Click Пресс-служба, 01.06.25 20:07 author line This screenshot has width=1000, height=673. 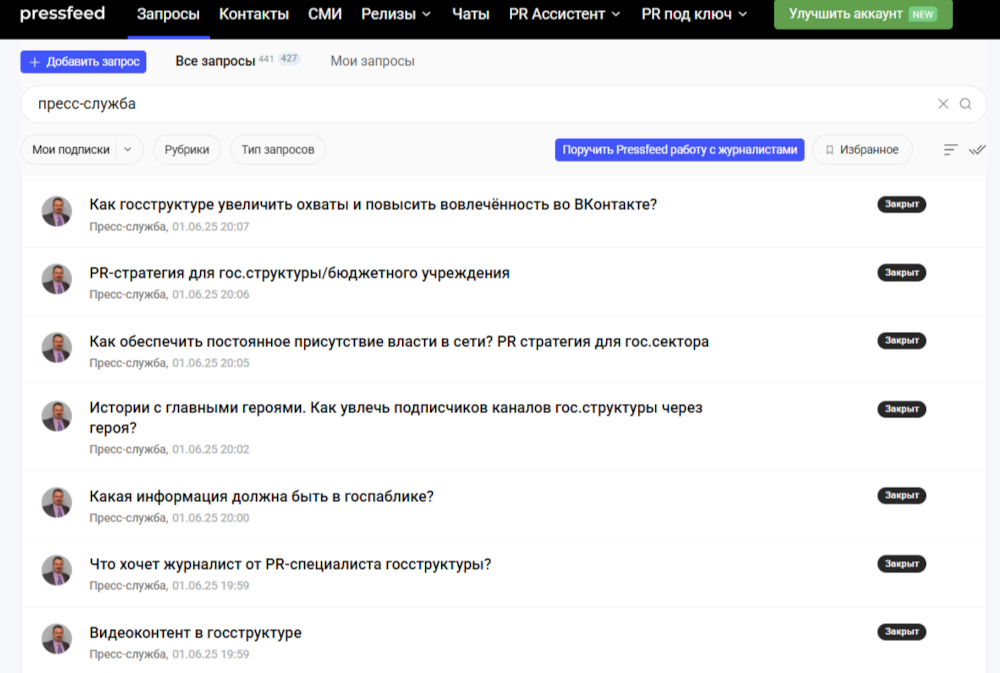(169, 226)
